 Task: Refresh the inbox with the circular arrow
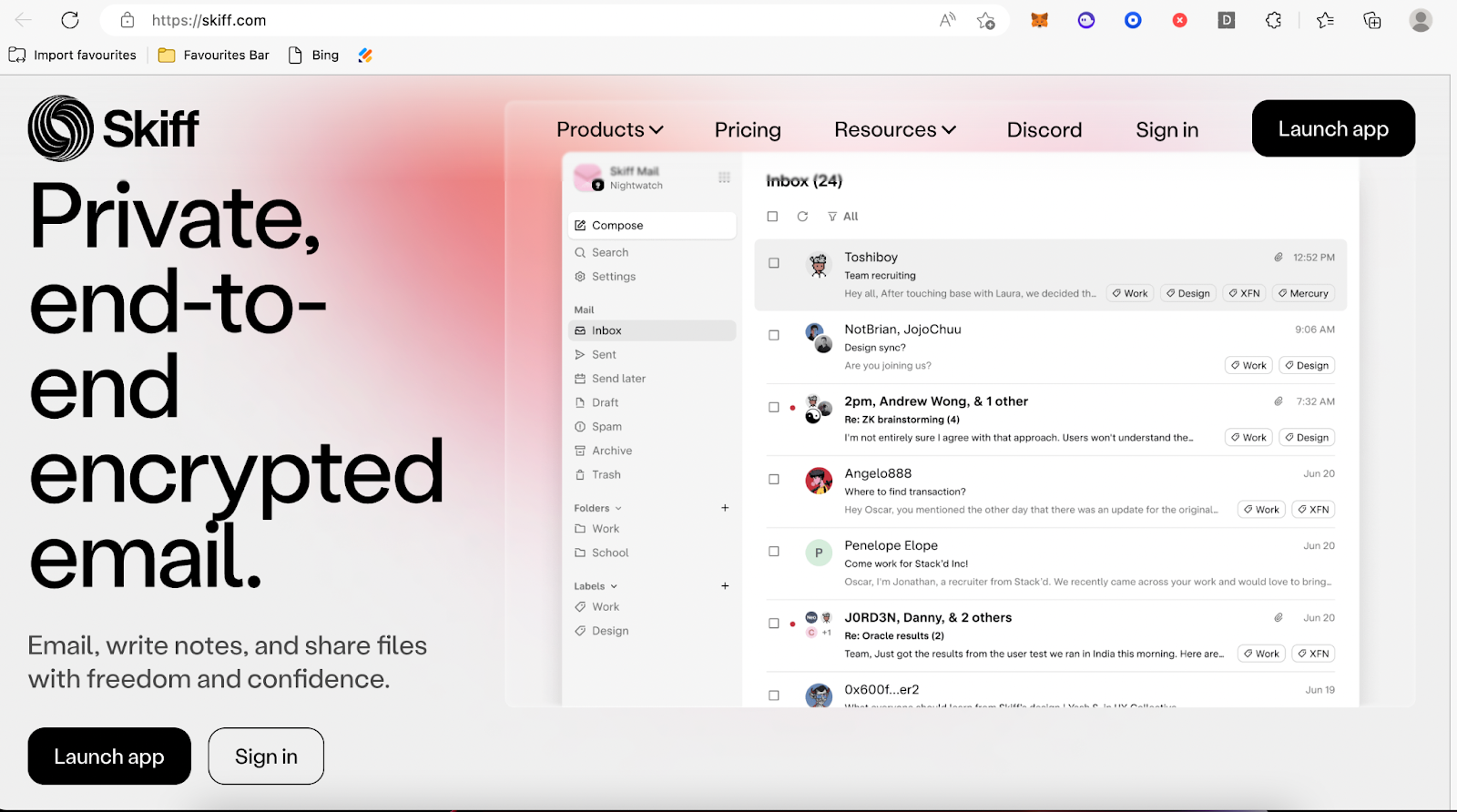tap(802, 217)
